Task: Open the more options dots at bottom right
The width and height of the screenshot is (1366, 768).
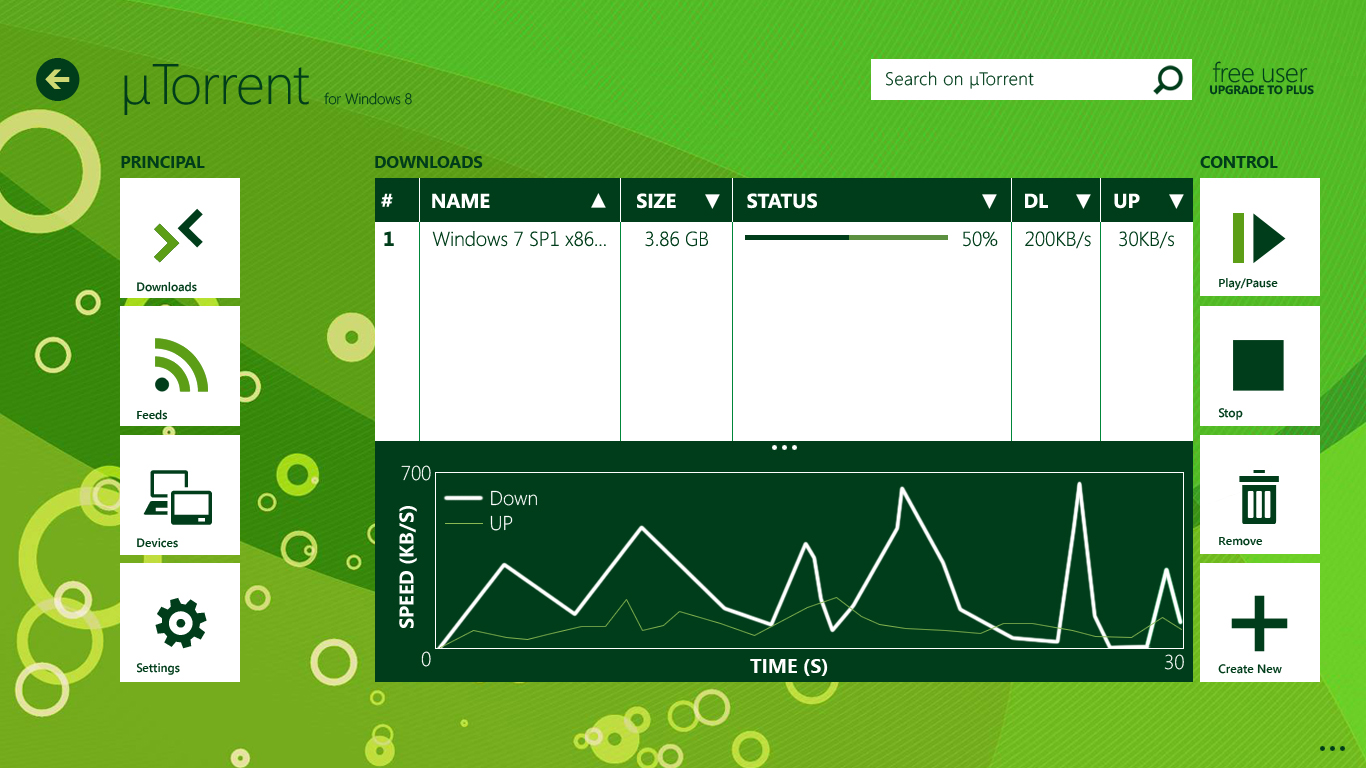Action: [1332, 748]
